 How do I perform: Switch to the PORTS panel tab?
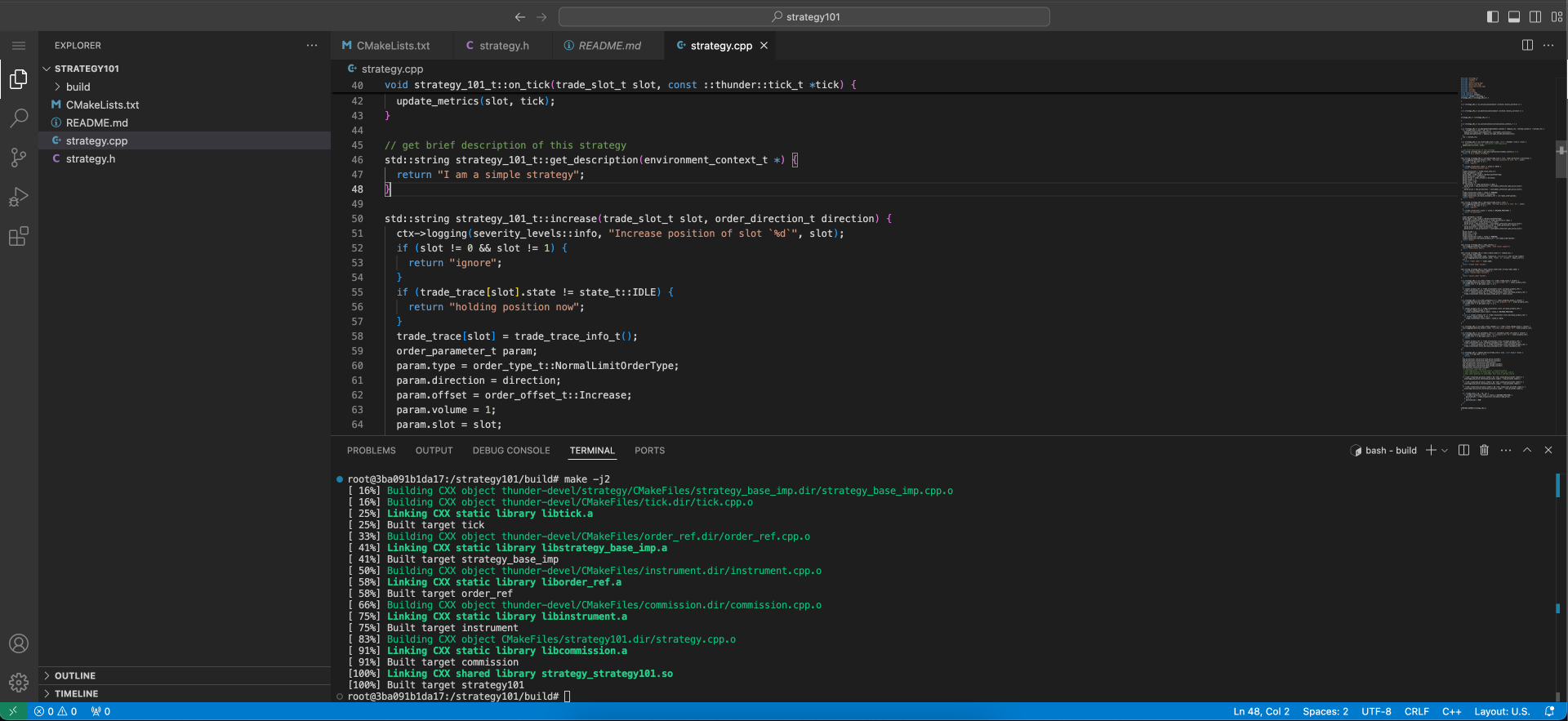tap(649, 450)
